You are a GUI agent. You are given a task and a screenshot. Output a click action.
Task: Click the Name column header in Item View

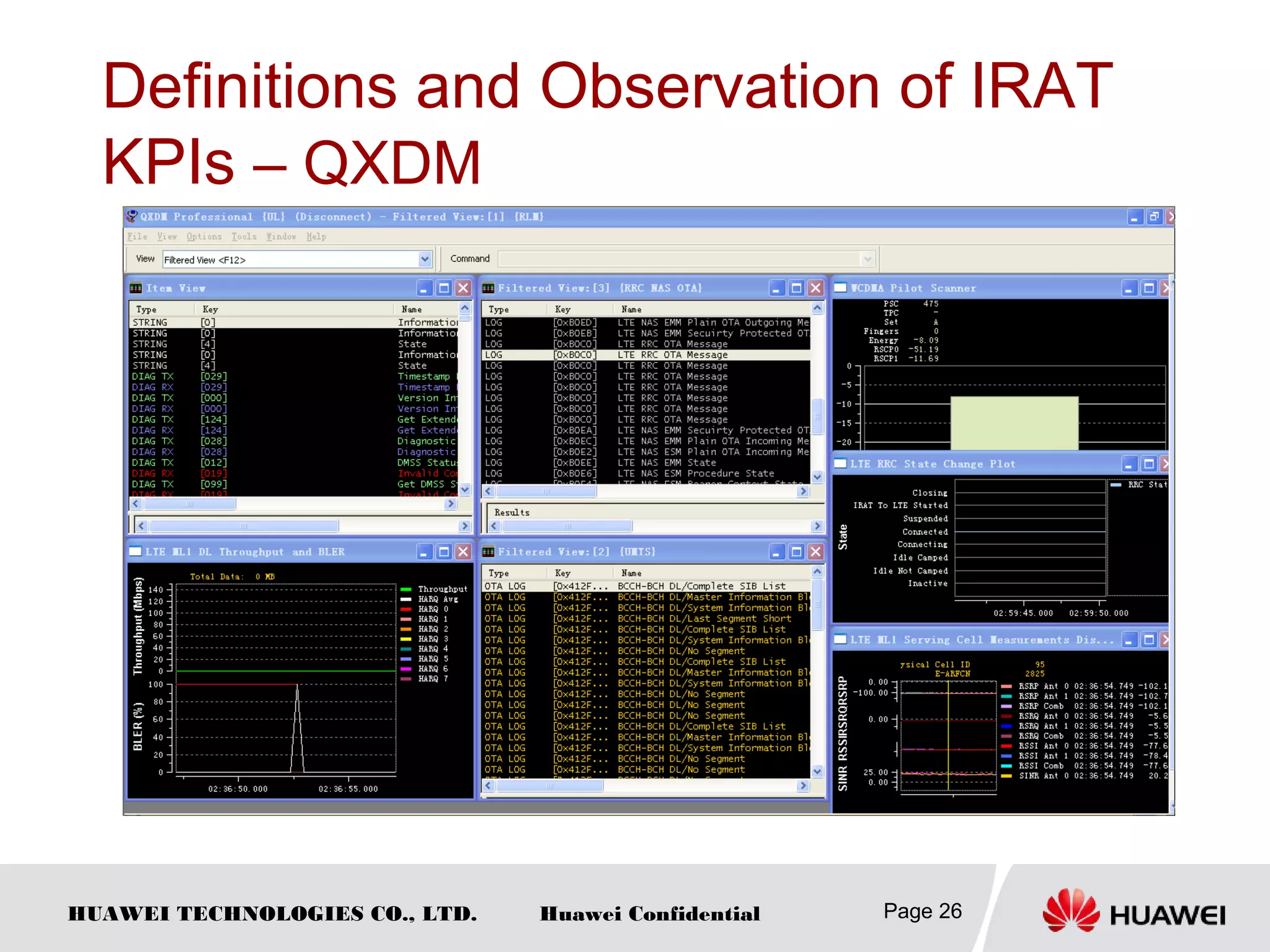(x=411, y=309)
